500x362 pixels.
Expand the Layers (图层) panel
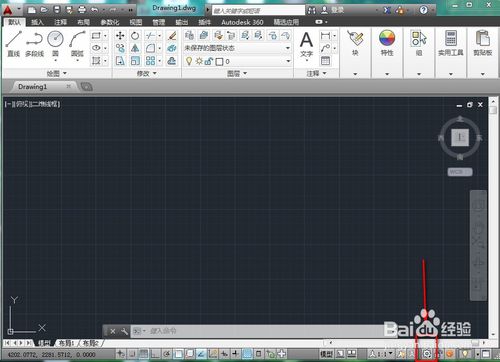click(x=237, y=73)
